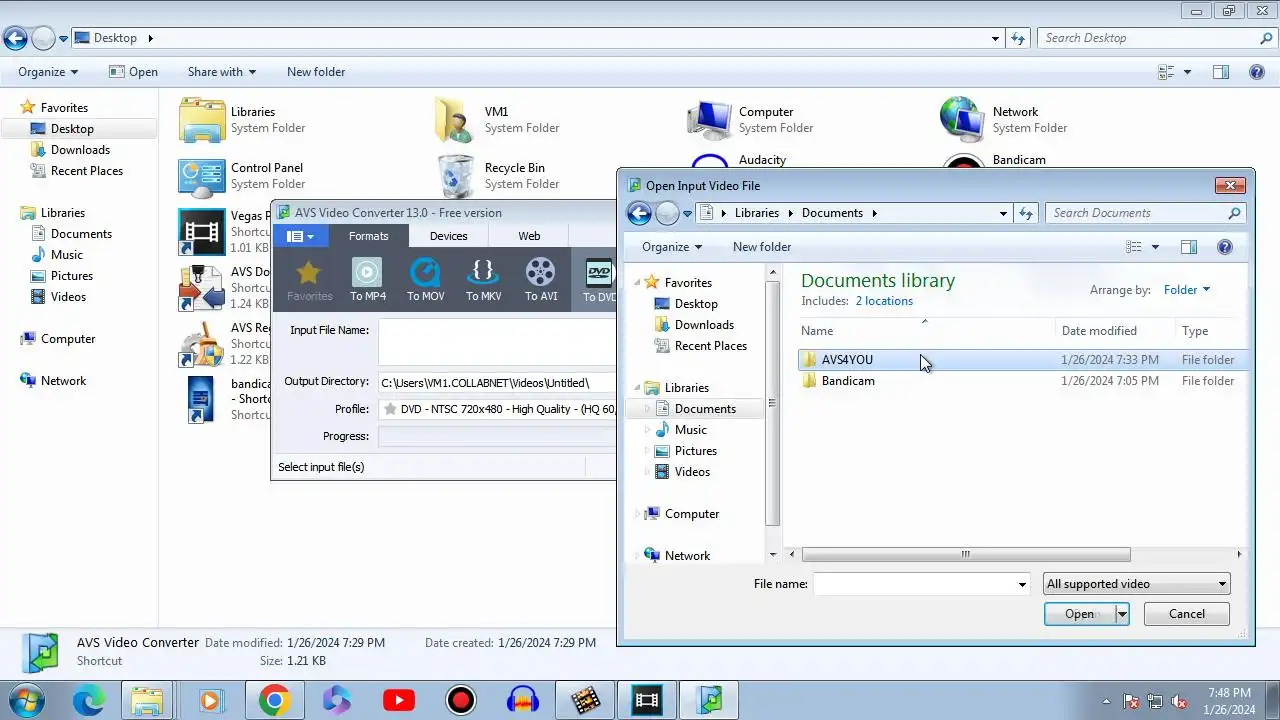Choose the To MKV format icon
The width and height of the screenshot is (1280, 720).
(484, 279)
